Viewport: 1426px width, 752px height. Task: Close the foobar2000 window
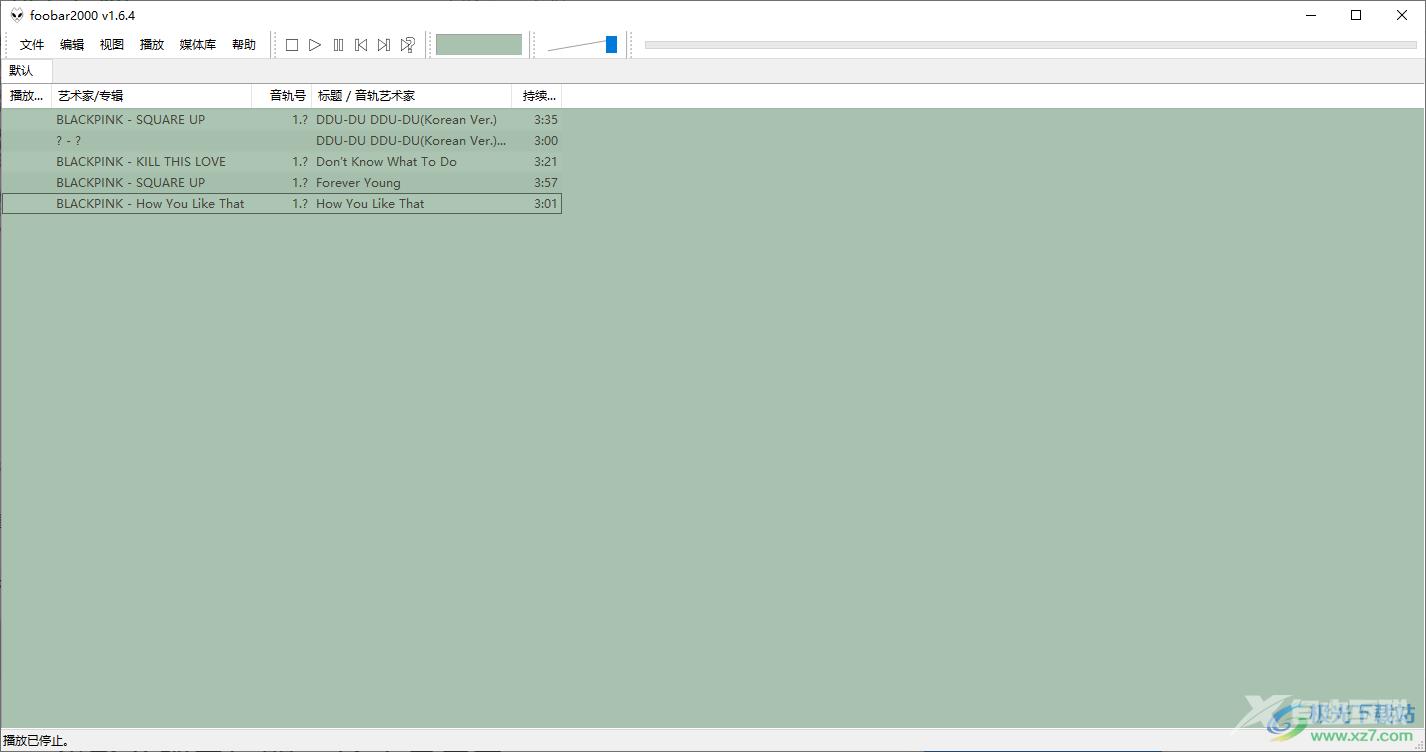(1402, 15)
